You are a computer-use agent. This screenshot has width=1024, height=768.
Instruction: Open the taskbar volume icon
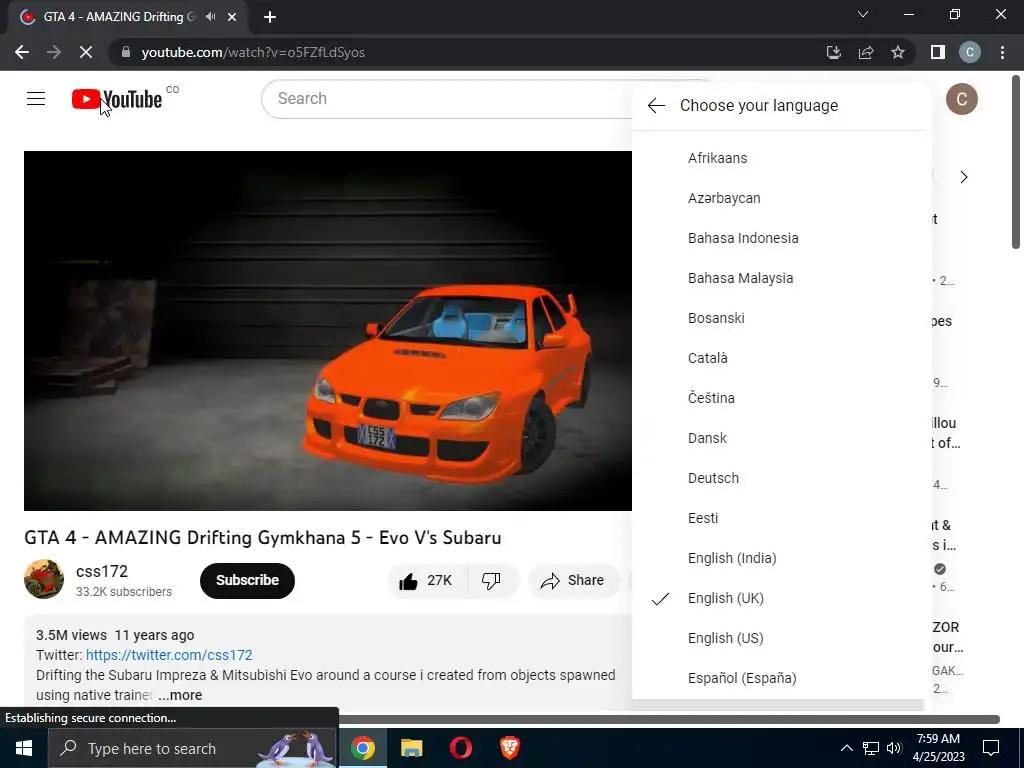(x=894, y=748)
